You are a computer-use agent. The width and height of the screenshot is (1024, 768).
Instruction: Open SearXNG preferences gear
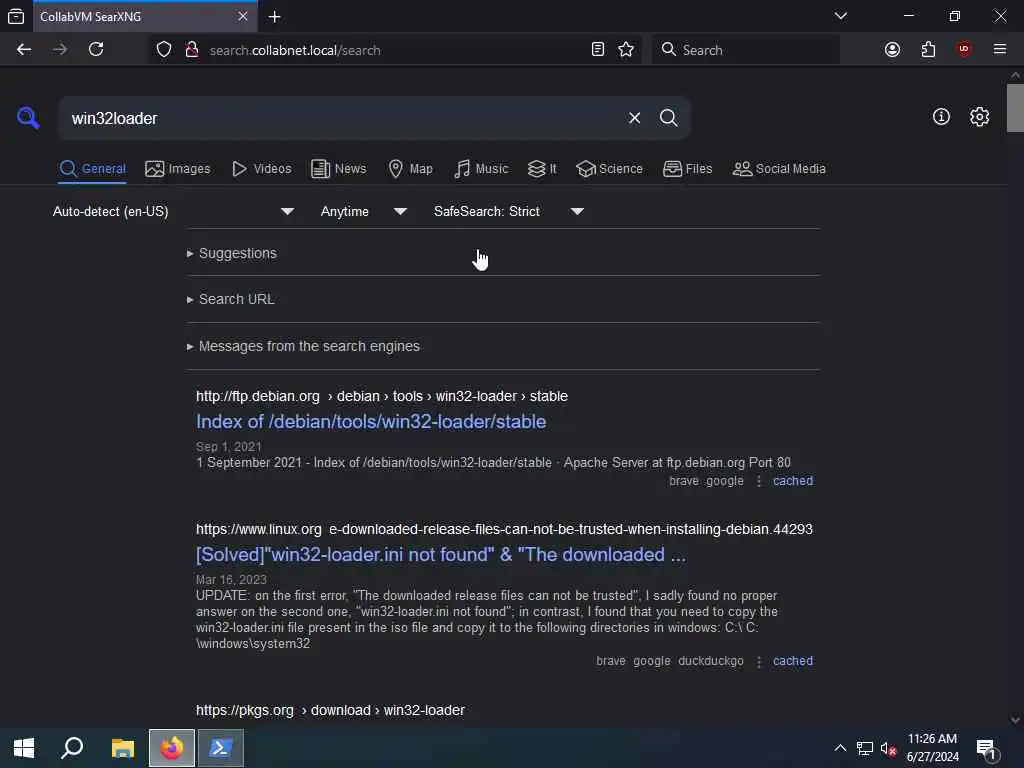[x=979, y=117]
